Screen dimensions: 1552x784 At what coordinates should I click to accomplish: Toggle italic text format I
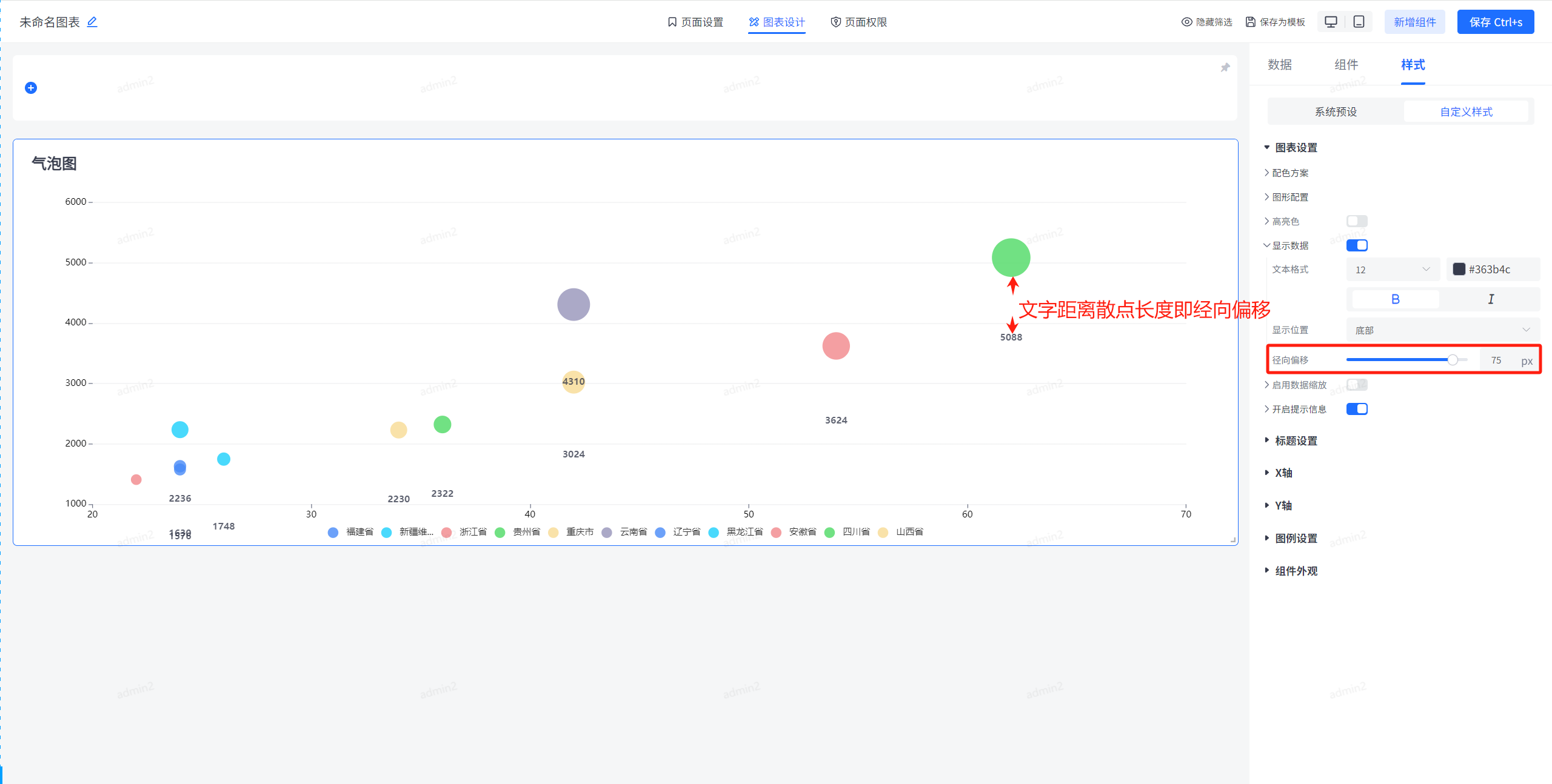coord(1491,299)
